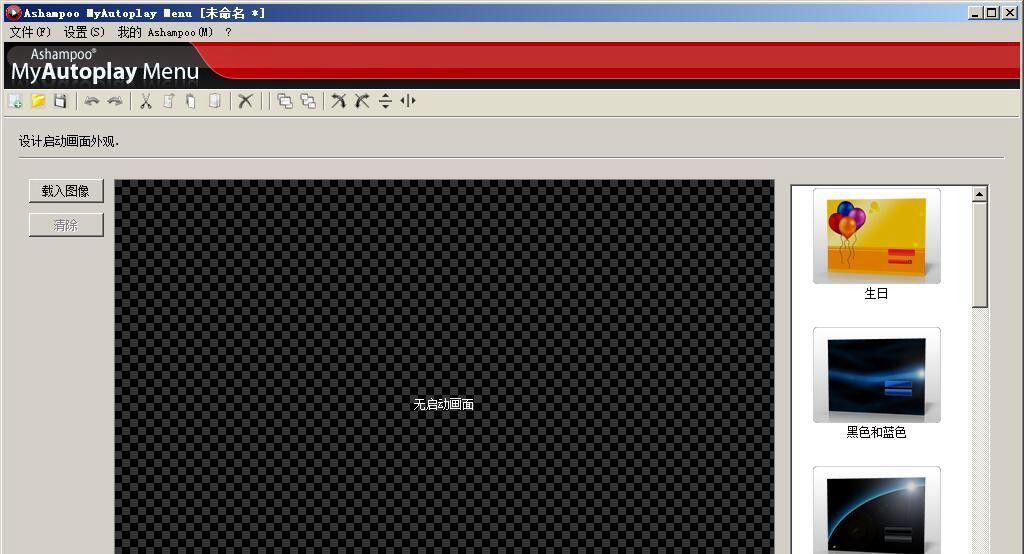Open the 设置(S) menu
The width and height of the screenshot is (1024, 554).
coord(84,32)
